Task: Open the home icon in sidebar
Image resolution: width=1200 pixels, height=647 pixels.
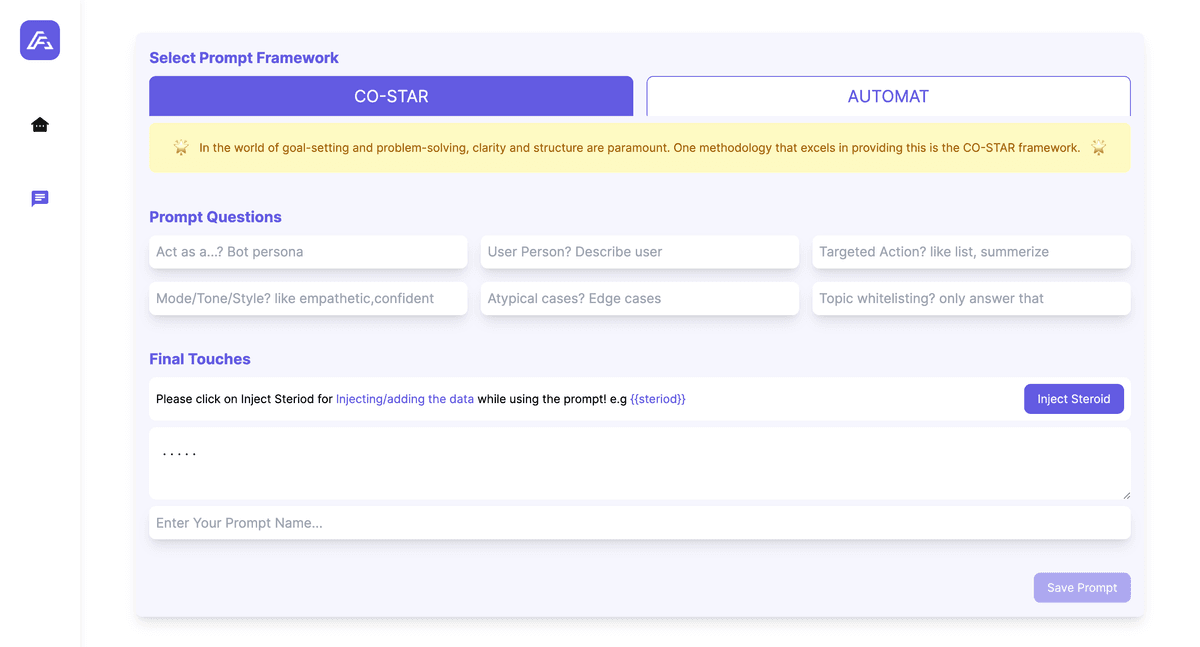Action: pyautogui.click(x=40, y=125)
